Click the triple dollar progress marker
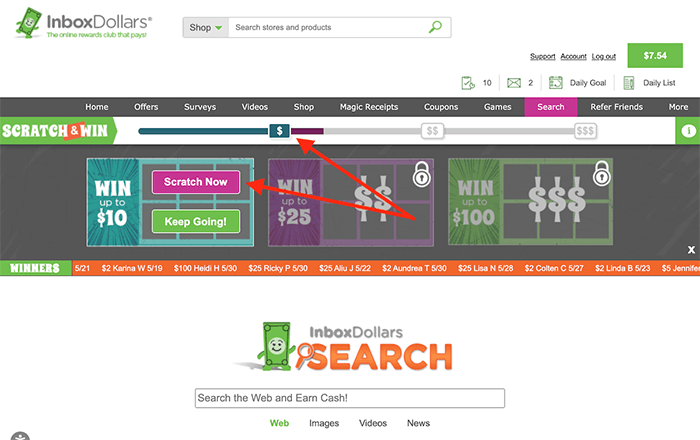The width and height of the screenshot is (700, 440). [x=585, y=131]
